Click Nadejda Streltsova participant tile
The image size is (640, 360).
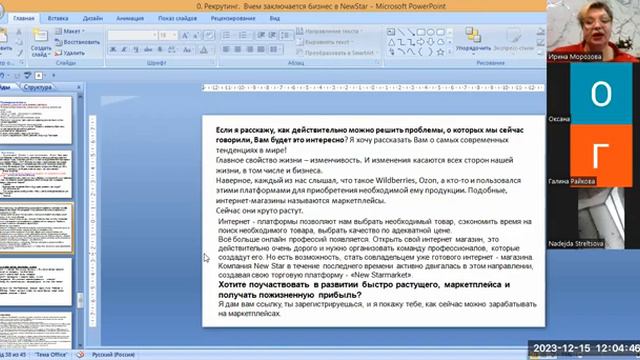pos(593,218)
